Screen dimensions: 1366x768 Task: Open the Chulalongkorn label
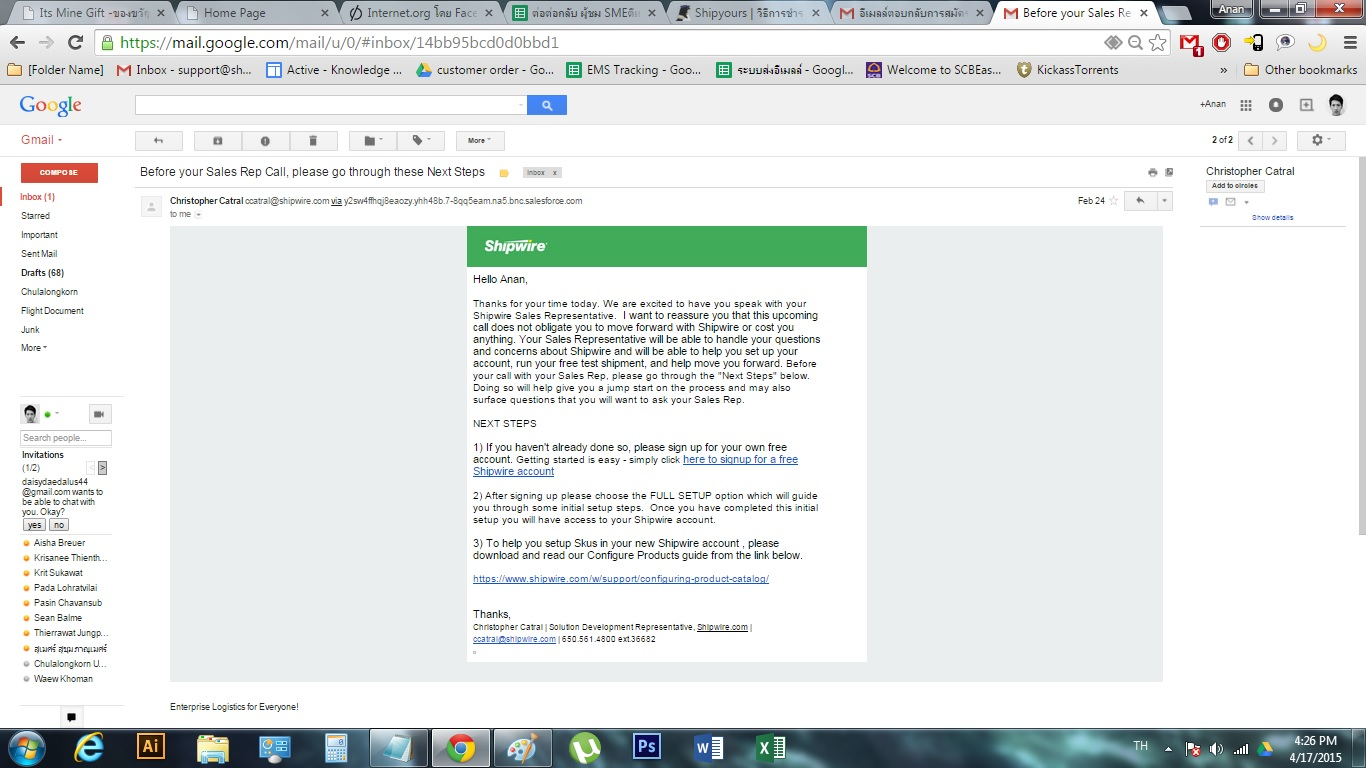point(49,292)
